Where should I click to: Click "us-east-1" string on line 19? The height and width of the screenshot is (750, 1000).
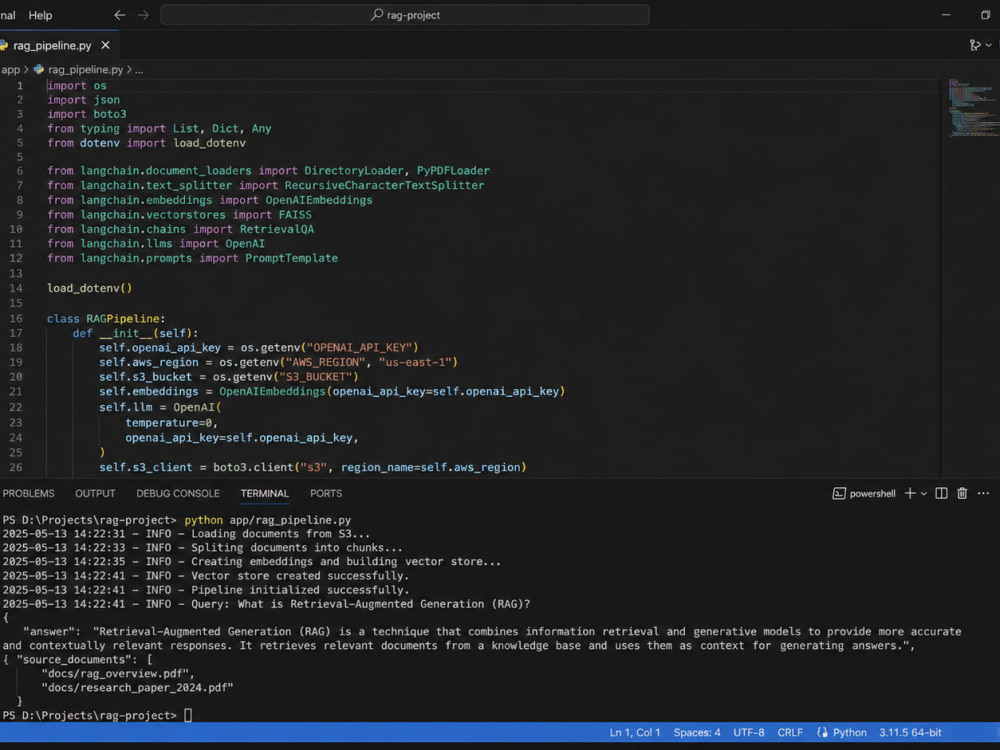pyautogui.click(x=415, y=362)
